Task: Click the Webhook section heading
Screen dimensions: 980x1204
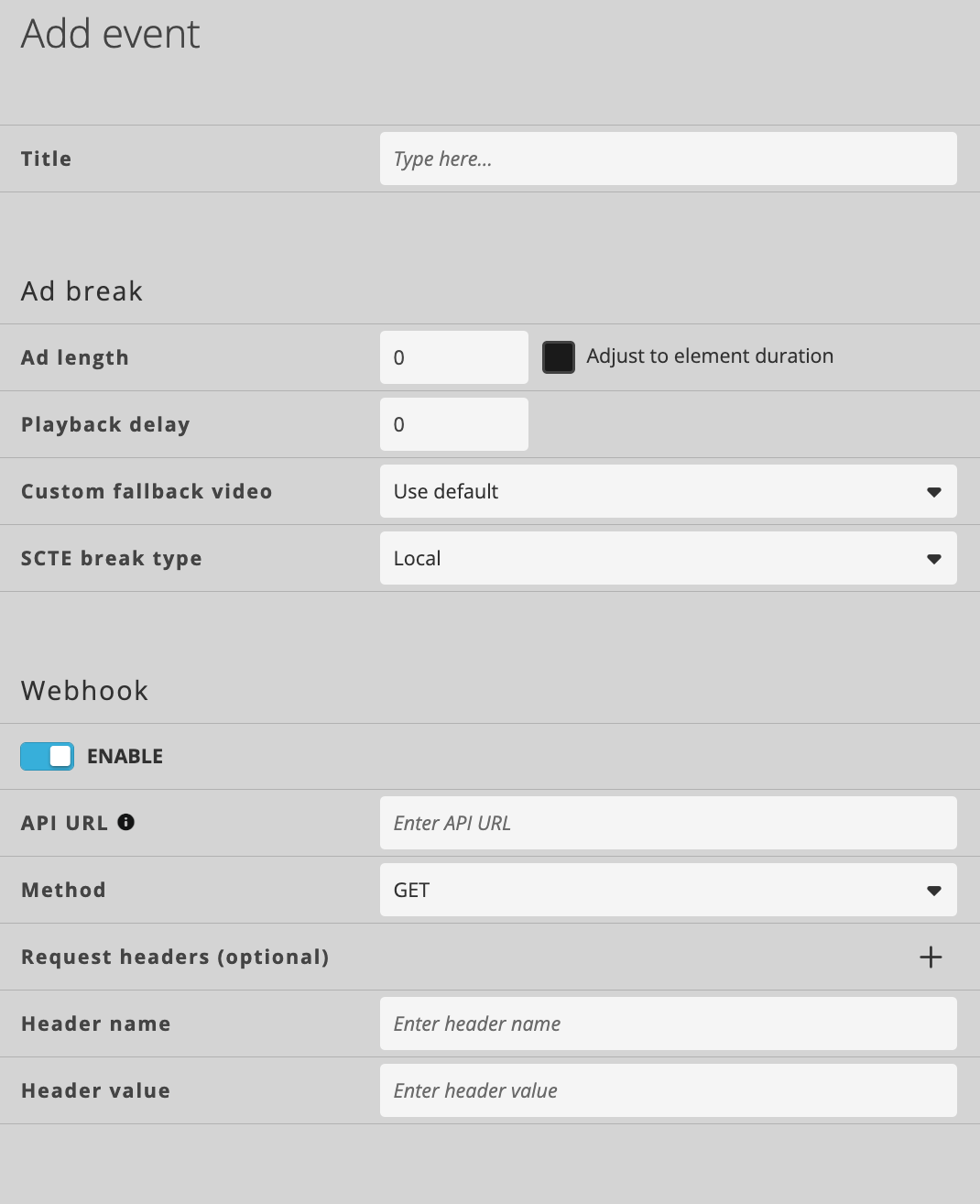Action: [x=84, y=690]
